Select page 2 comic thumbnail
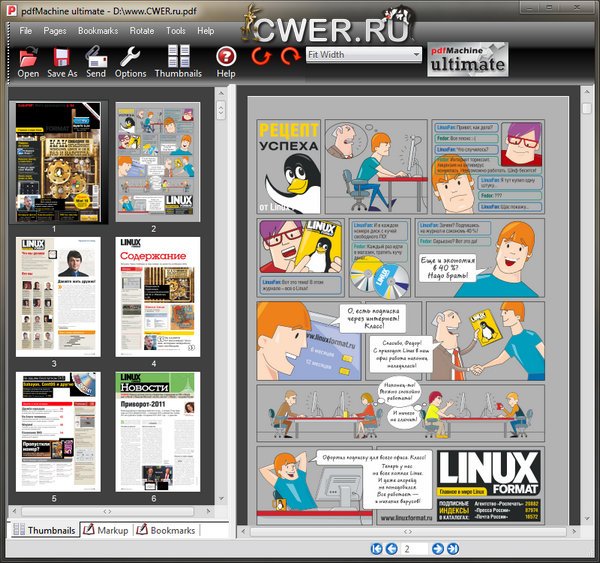 [x=158, y=162]
